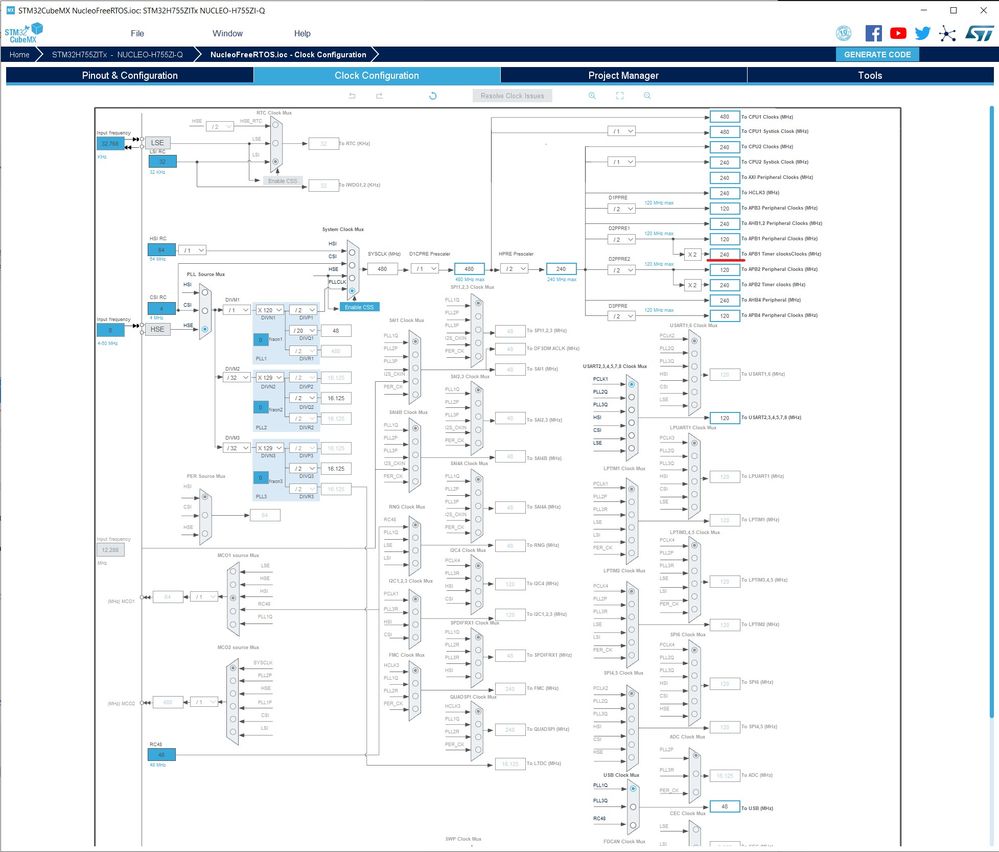Click the STM32CubeMX logo icon
The image size is (999, 852).
coord(24,32)
